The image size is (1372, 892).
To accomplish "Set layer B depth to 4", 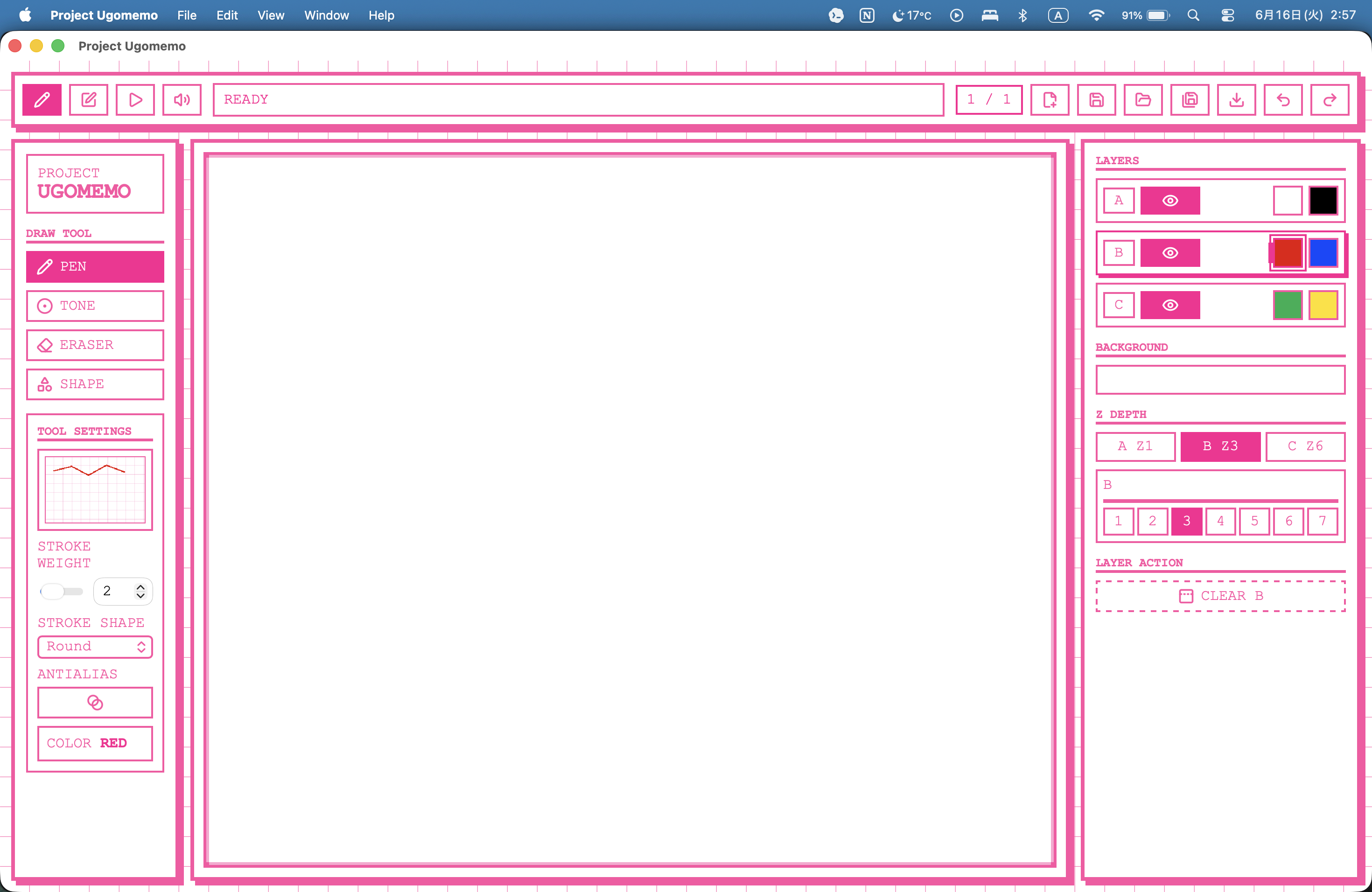I will (1221, 522).
